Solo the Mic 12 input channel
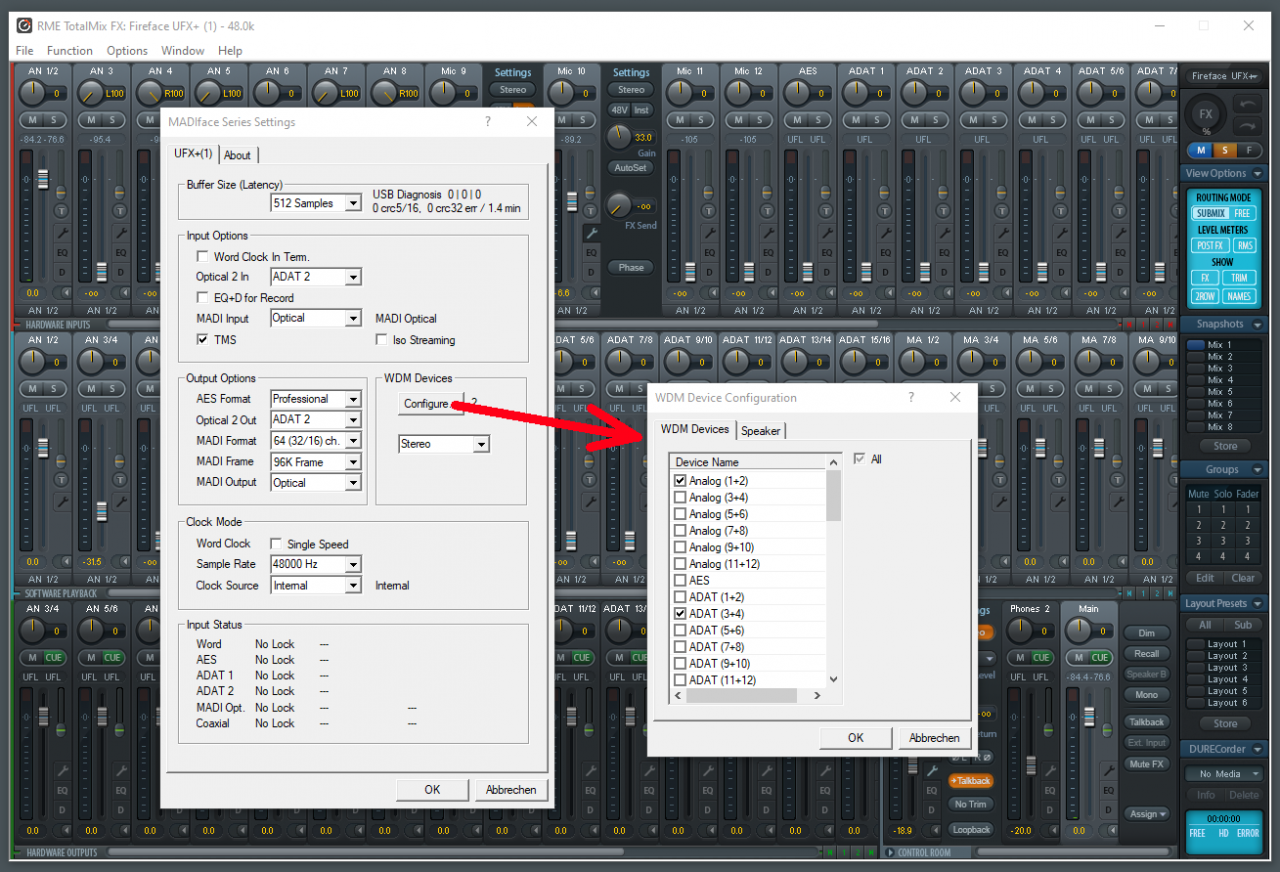1280x872 pixels. (760, 120)
